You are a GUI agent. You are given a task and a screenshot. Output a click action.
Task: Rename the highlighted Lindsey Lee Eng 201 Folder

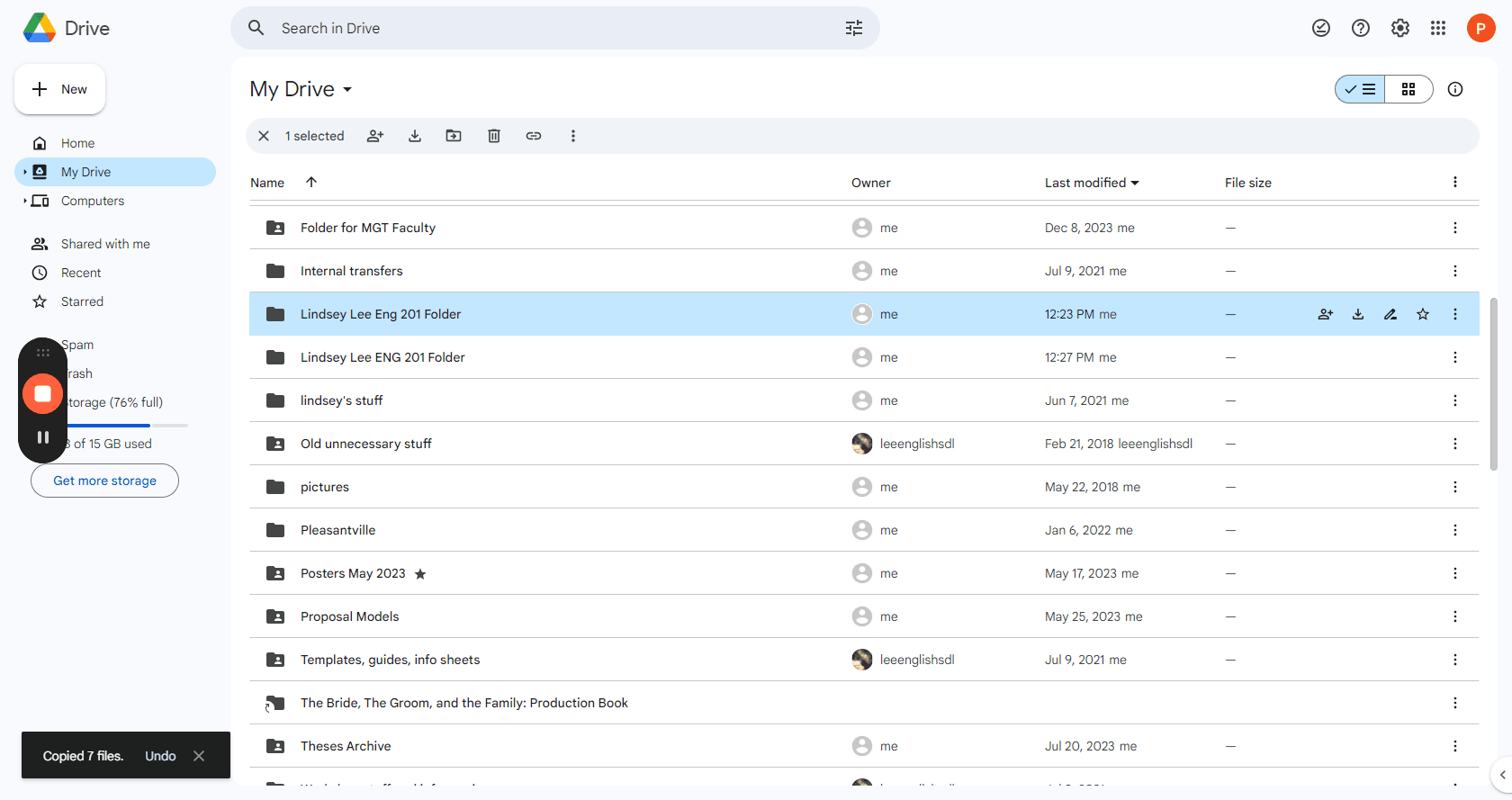point(1390,314)
